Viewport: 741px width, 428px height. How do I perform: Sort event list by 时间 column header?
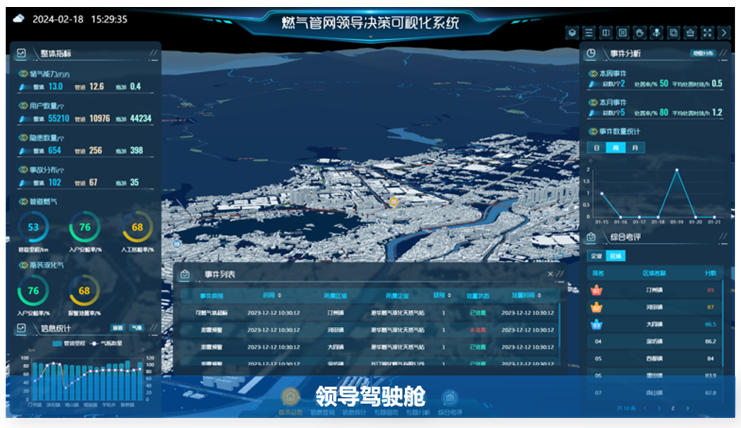271,296
